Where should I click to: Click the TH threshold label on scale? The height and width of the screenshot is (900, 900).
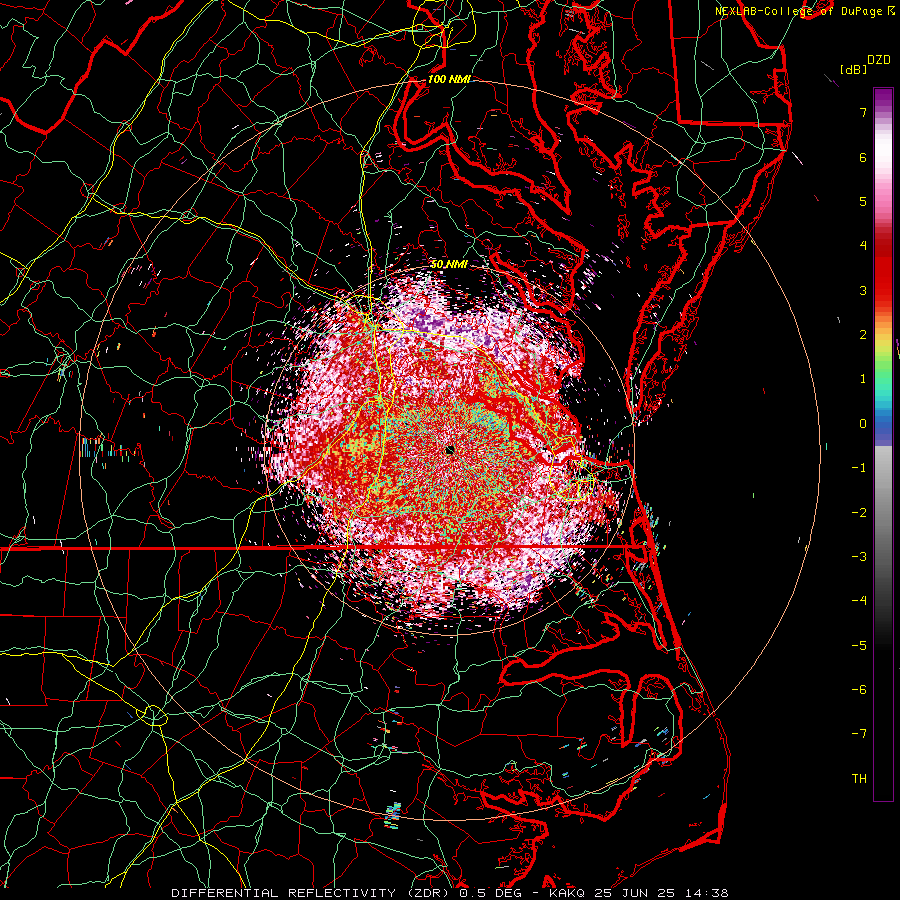tap(859, 779)
